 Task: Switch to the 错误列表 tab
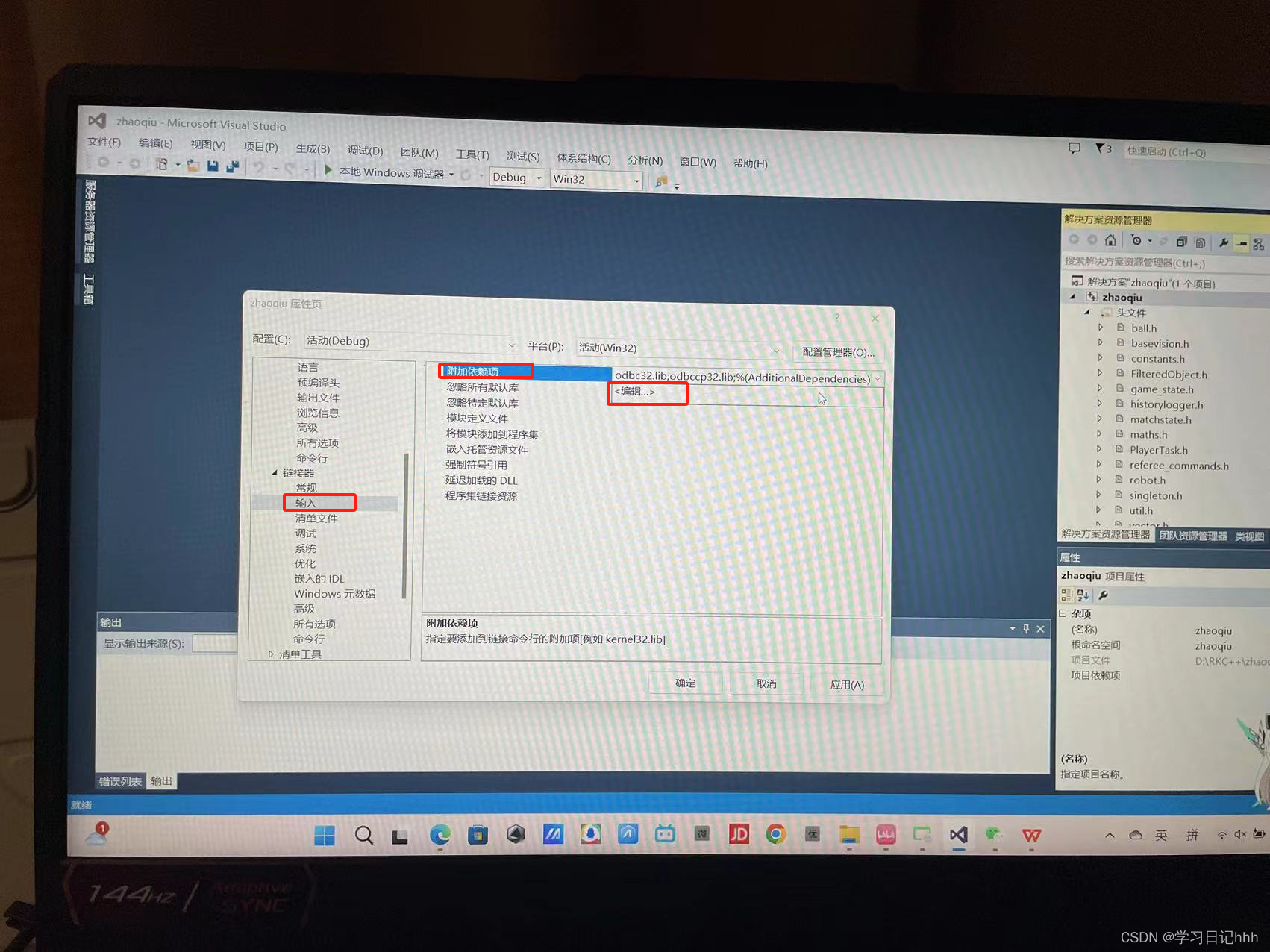[120, 781]
